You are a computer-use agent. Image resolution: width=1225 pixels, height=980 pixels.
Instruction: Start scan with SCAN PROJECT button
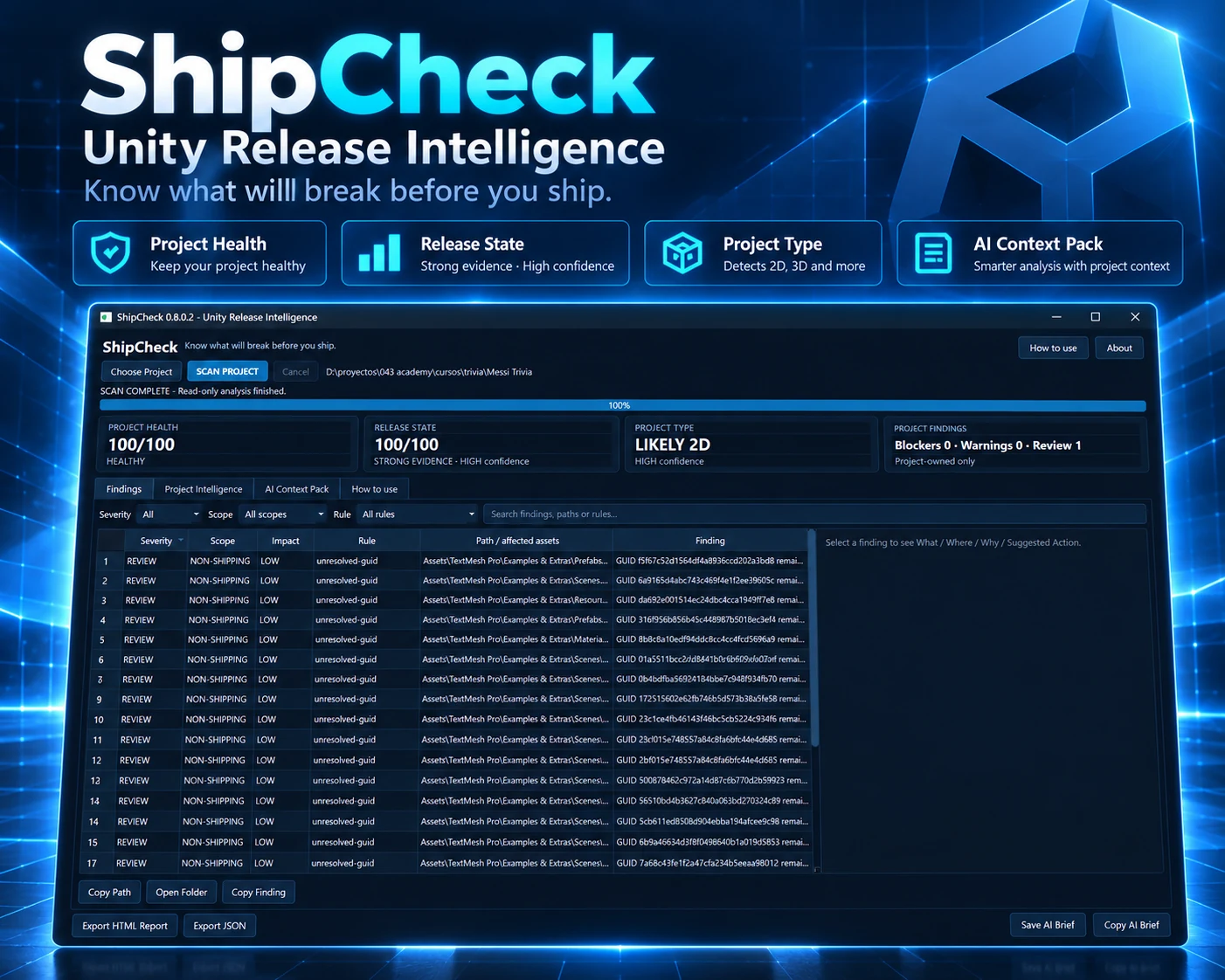[x=227, y=371]
